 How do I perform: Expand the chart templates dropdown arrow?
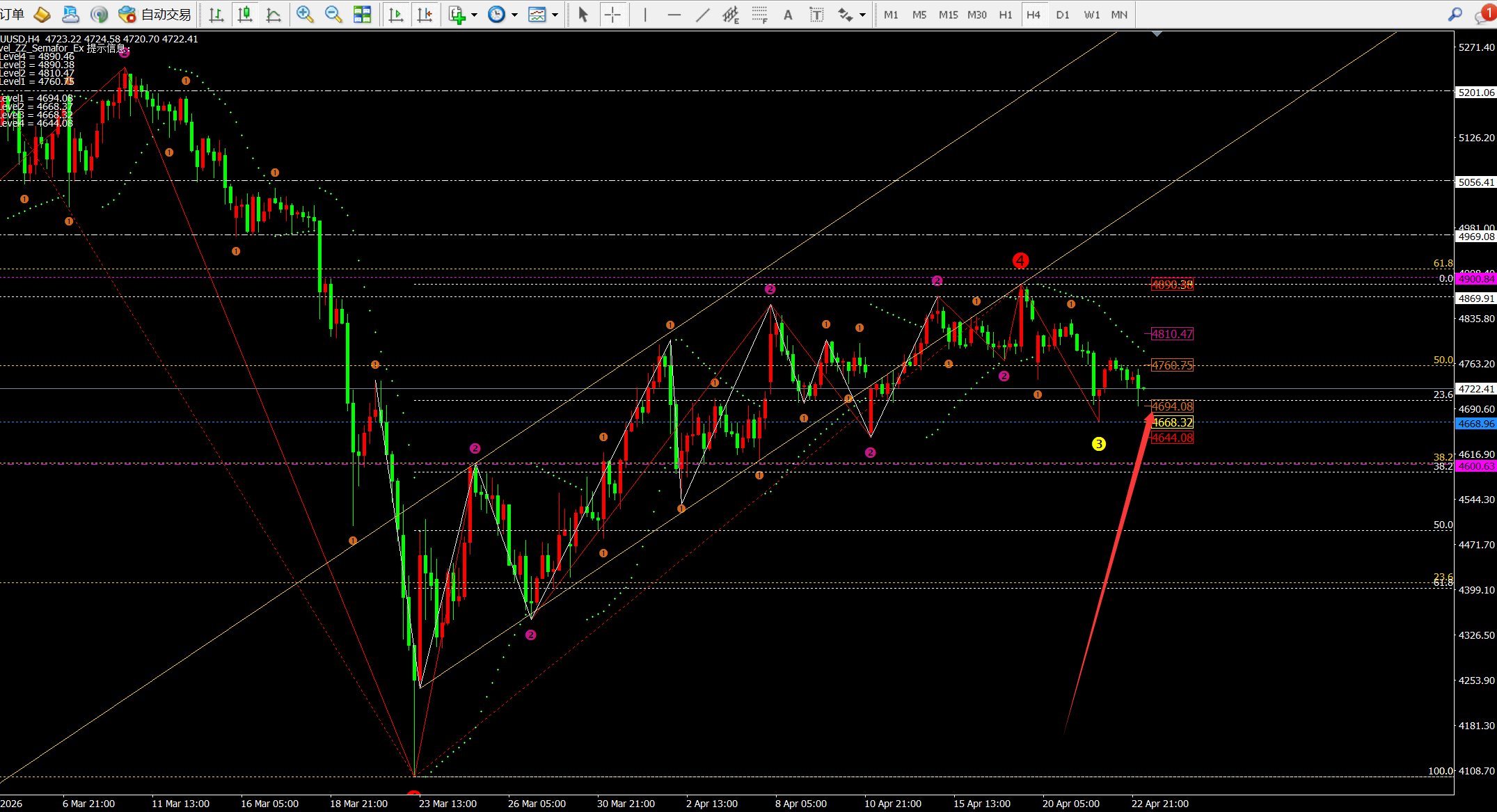pyautogui.click(x=555, y=15)
